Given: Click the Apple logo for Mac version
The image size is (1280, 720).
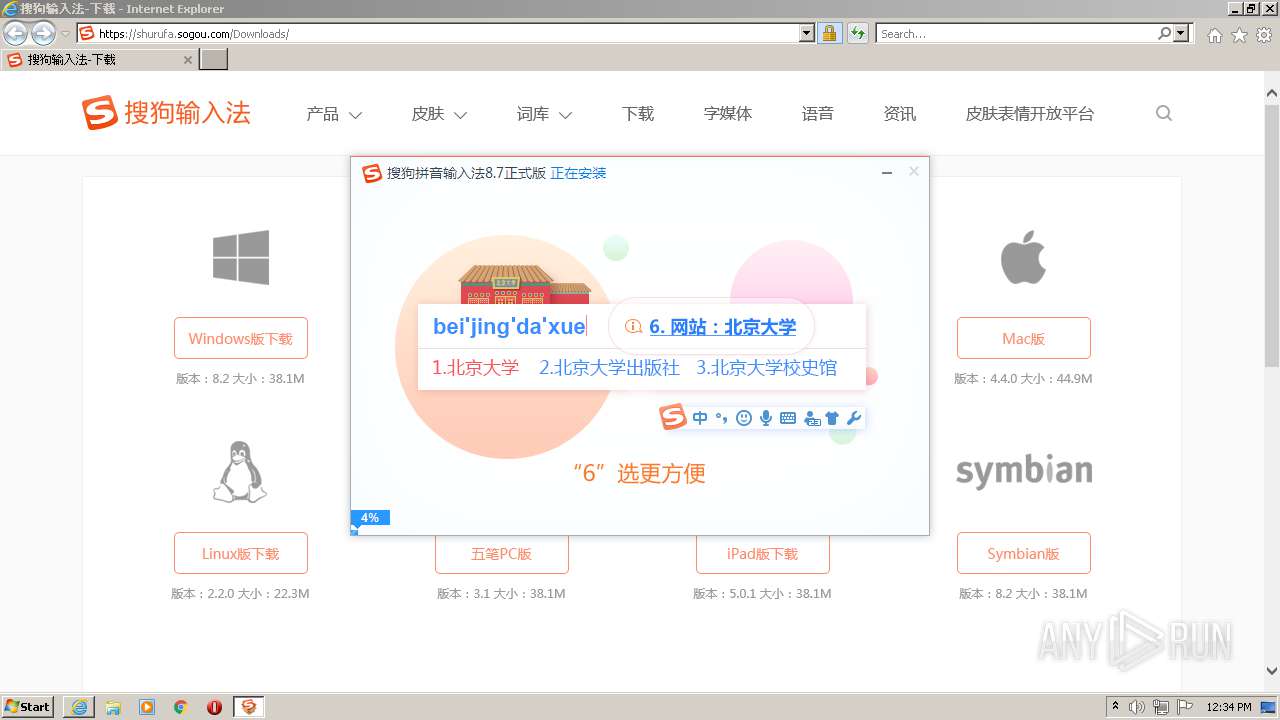Looking at the screenshot, I should click(x=1023, y=257).
